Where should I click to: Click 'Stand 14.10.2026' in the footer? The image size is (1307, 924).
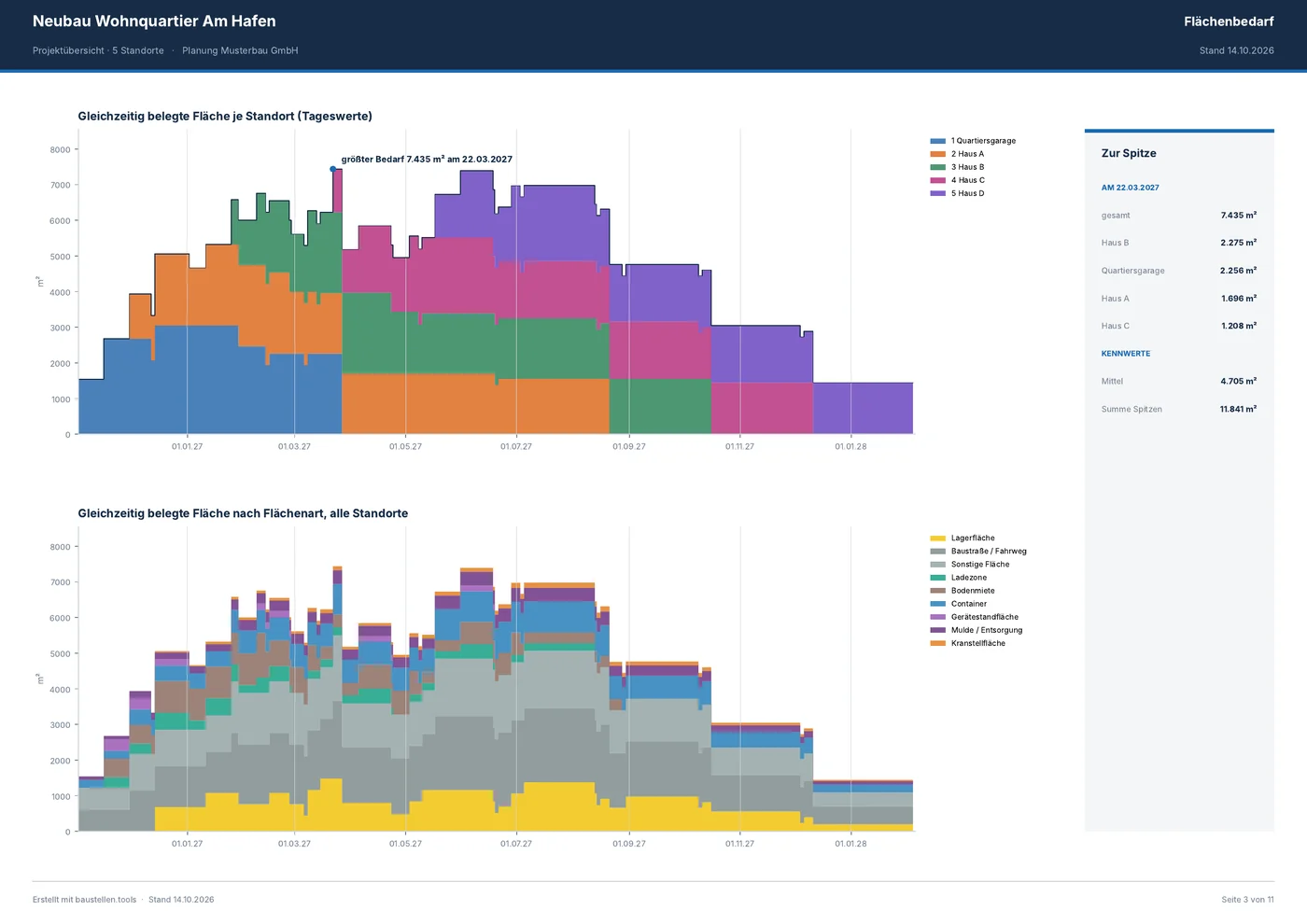(x=181, y=900)
